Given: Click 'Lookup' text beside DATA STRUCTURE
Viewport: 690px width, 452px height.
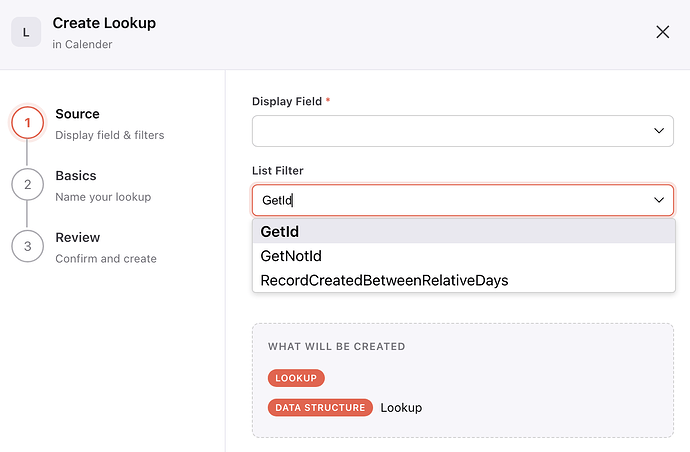Looking at the screenshot, I should [401, 408].
